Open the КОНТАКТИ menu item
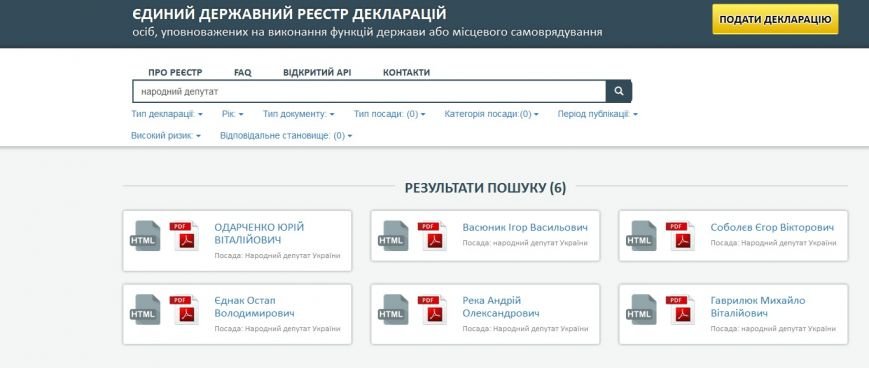The image size is (869, 368). point(406,73)
